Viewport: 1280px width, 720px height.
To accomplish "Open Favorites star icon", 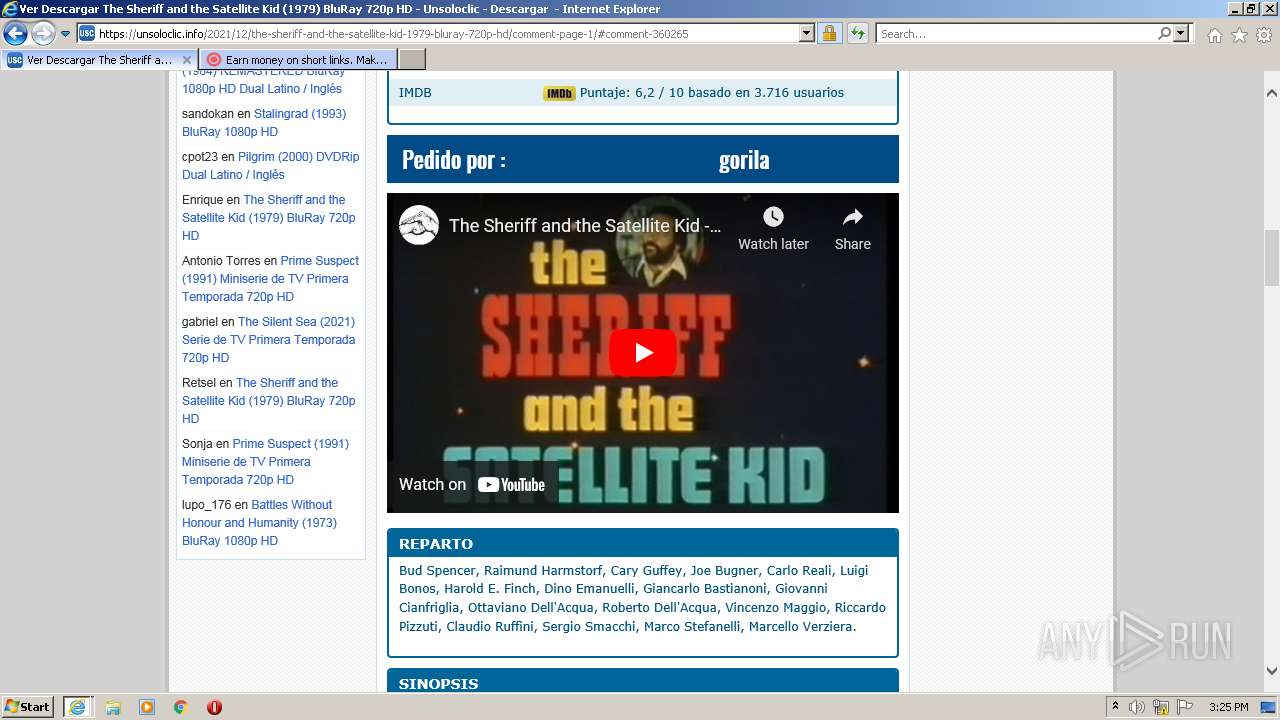I will coord(1239,35).
